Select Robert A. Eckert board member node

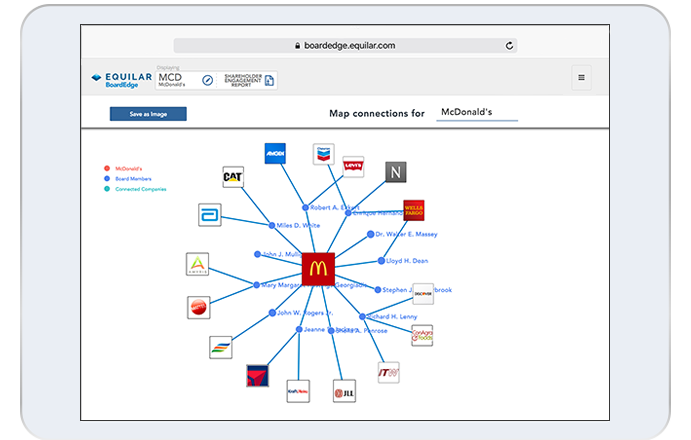coord(305,207)
